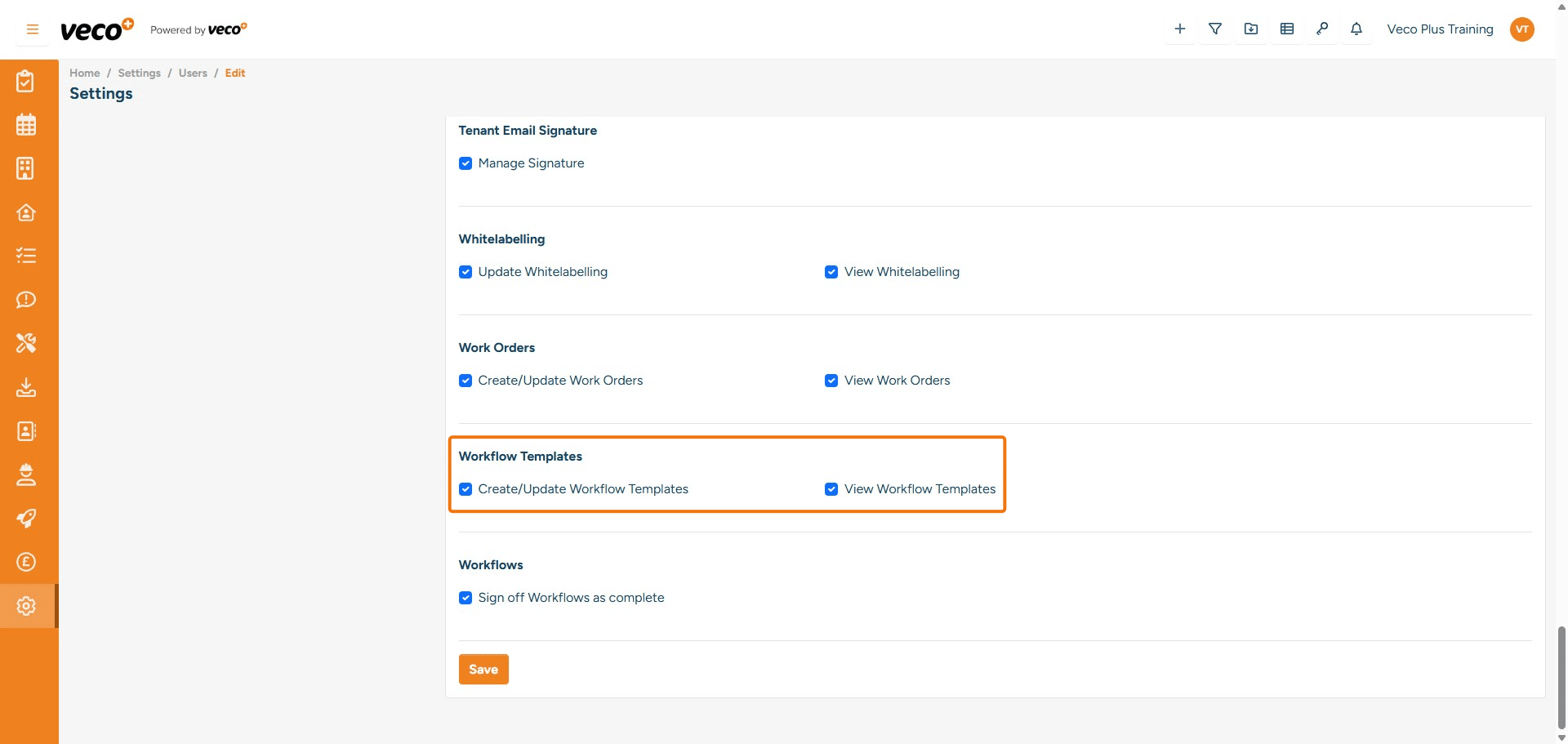
Task: Click the rocket icon in the sidebar
Action: (x=26, y=519)
